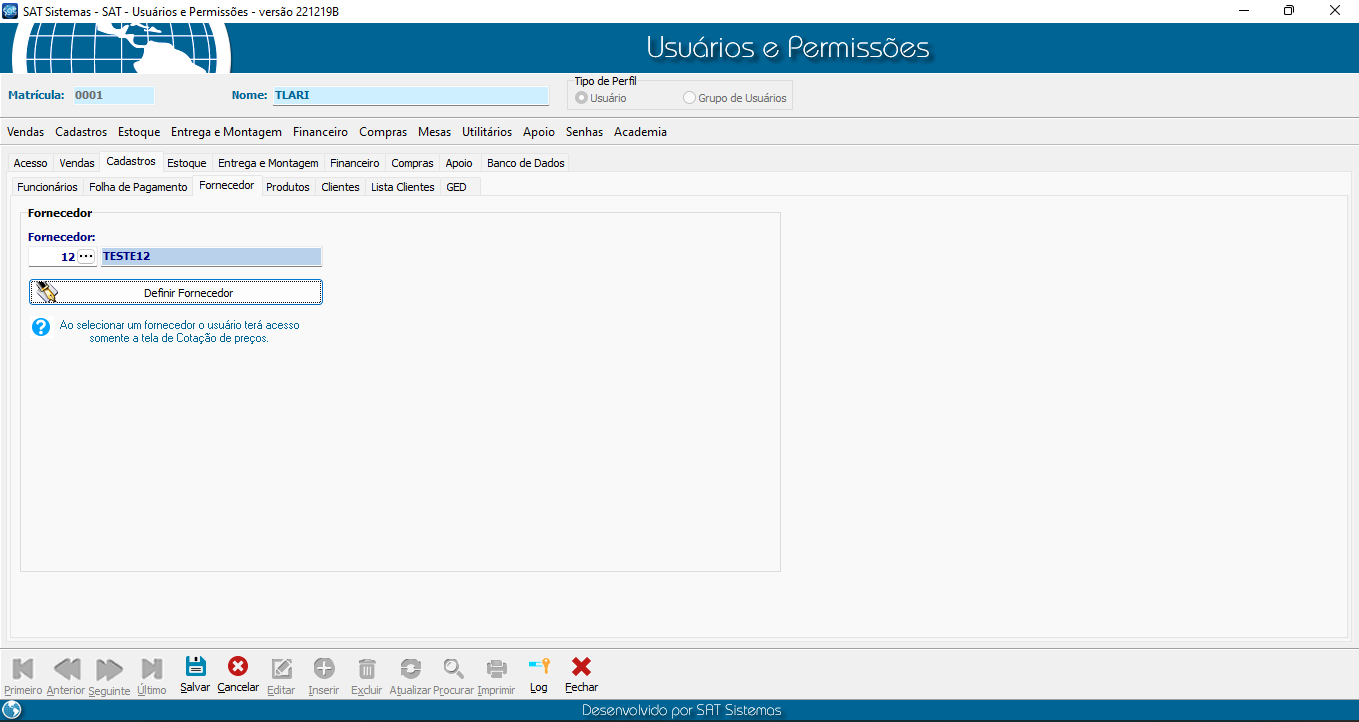Image resolution: width=1359 pixels, height=722 pixels.
Task: Click the Cancelar red X icon
Action: (x=238, y=668)
